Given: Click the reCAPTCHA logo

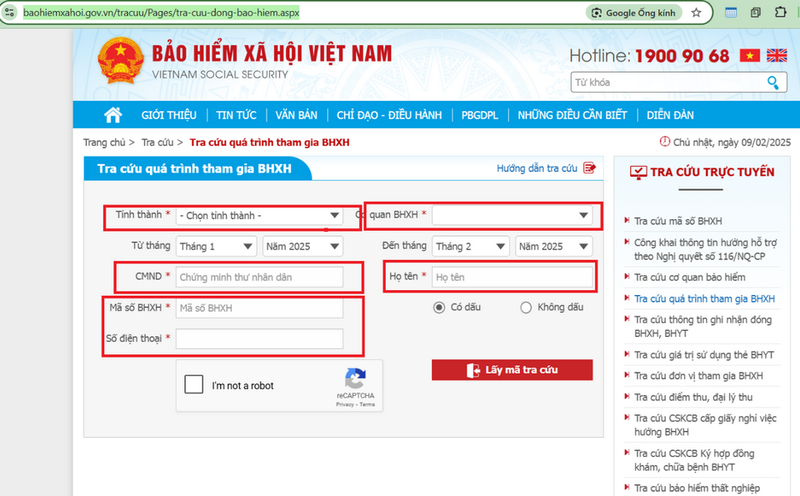Looking at the screenshot, I should click(355, 378).
